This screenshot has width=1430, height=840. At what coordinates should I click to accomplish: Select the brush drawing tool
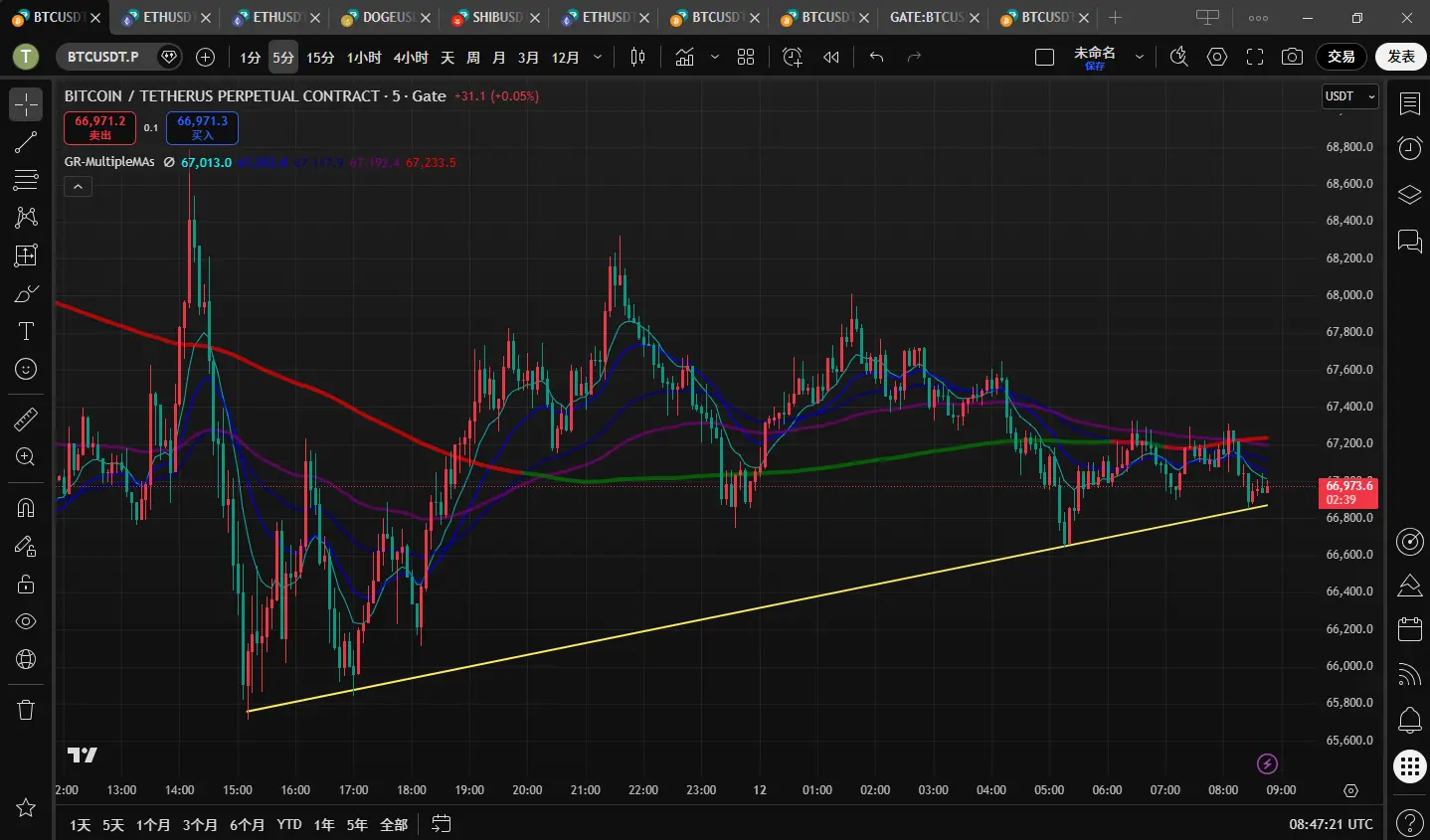(26, 293)
